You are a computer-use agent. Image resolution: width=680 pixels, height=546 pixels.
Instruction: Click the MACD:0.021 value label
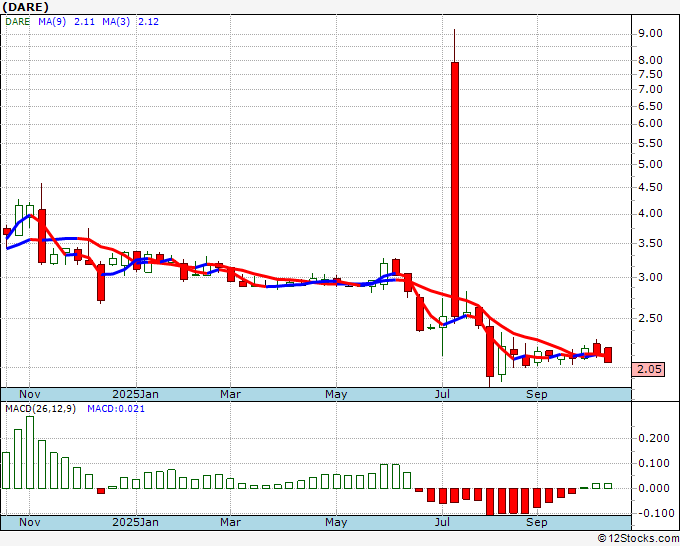click(x=116, y=409)
